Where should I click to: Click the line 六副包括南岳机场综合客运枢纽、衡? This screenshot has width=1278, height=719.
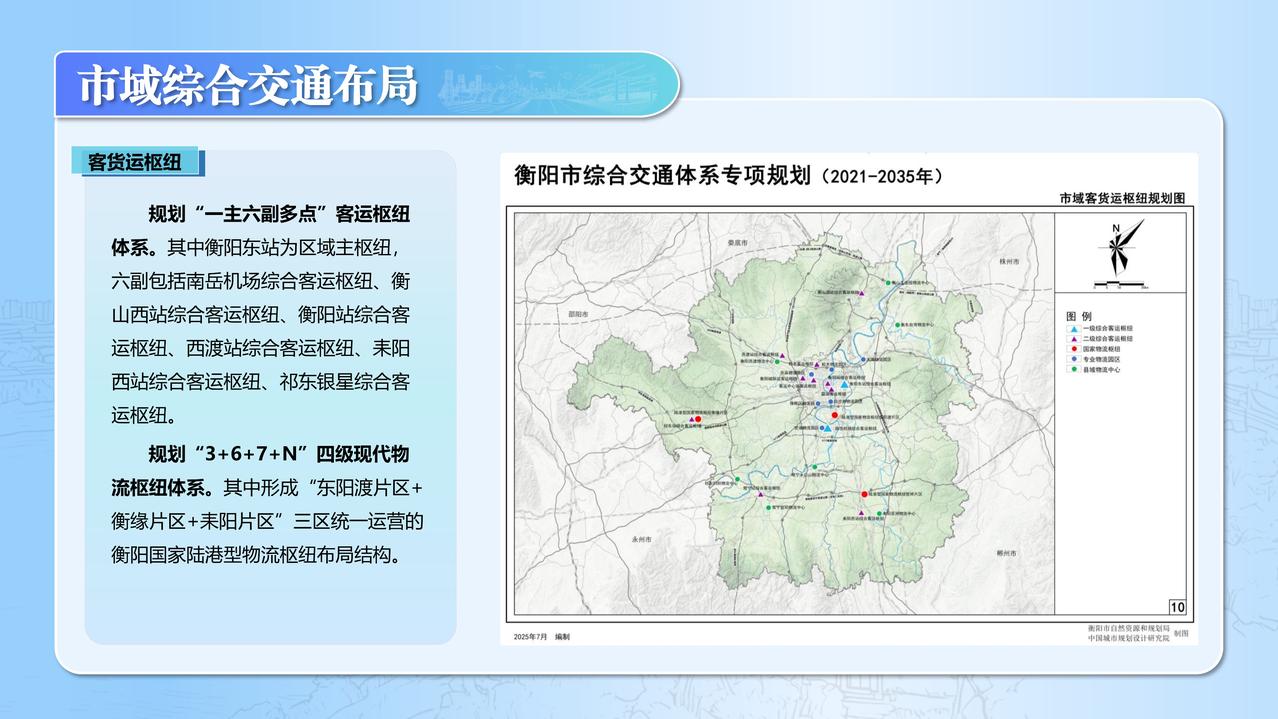pos(260,280)
